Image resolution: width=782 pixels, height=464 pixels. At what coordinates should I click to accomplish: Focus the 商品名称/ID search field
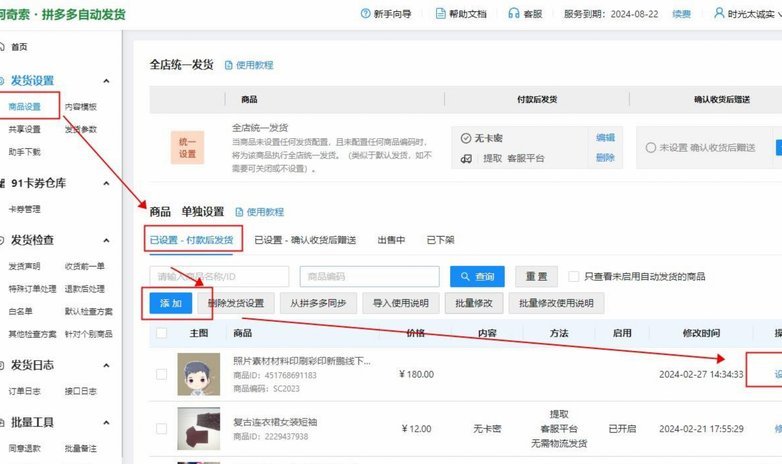(219, 276)
